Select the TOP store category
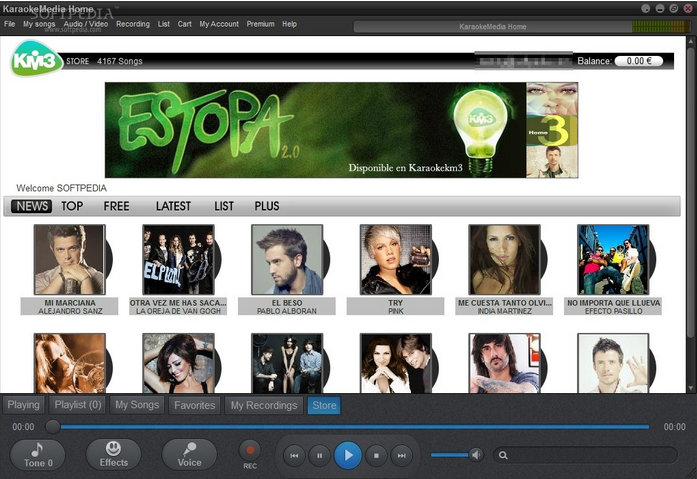Image resolution: width=697 pixels, height=479 pixels. (72, 206)
